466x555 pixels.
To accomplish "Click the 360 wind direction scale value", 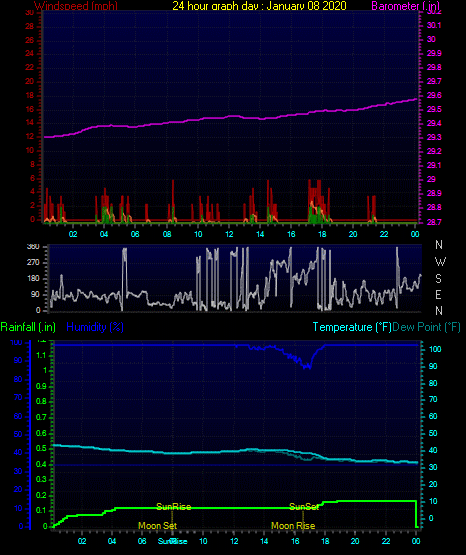I will (x=33, y=247).
